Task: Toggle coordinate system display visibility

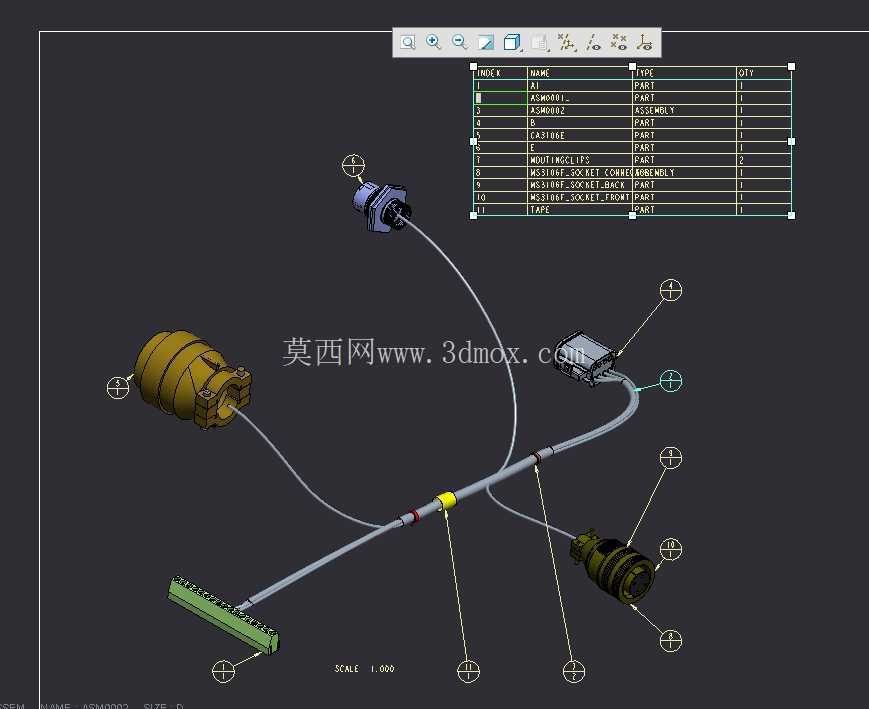Action: 645,42
